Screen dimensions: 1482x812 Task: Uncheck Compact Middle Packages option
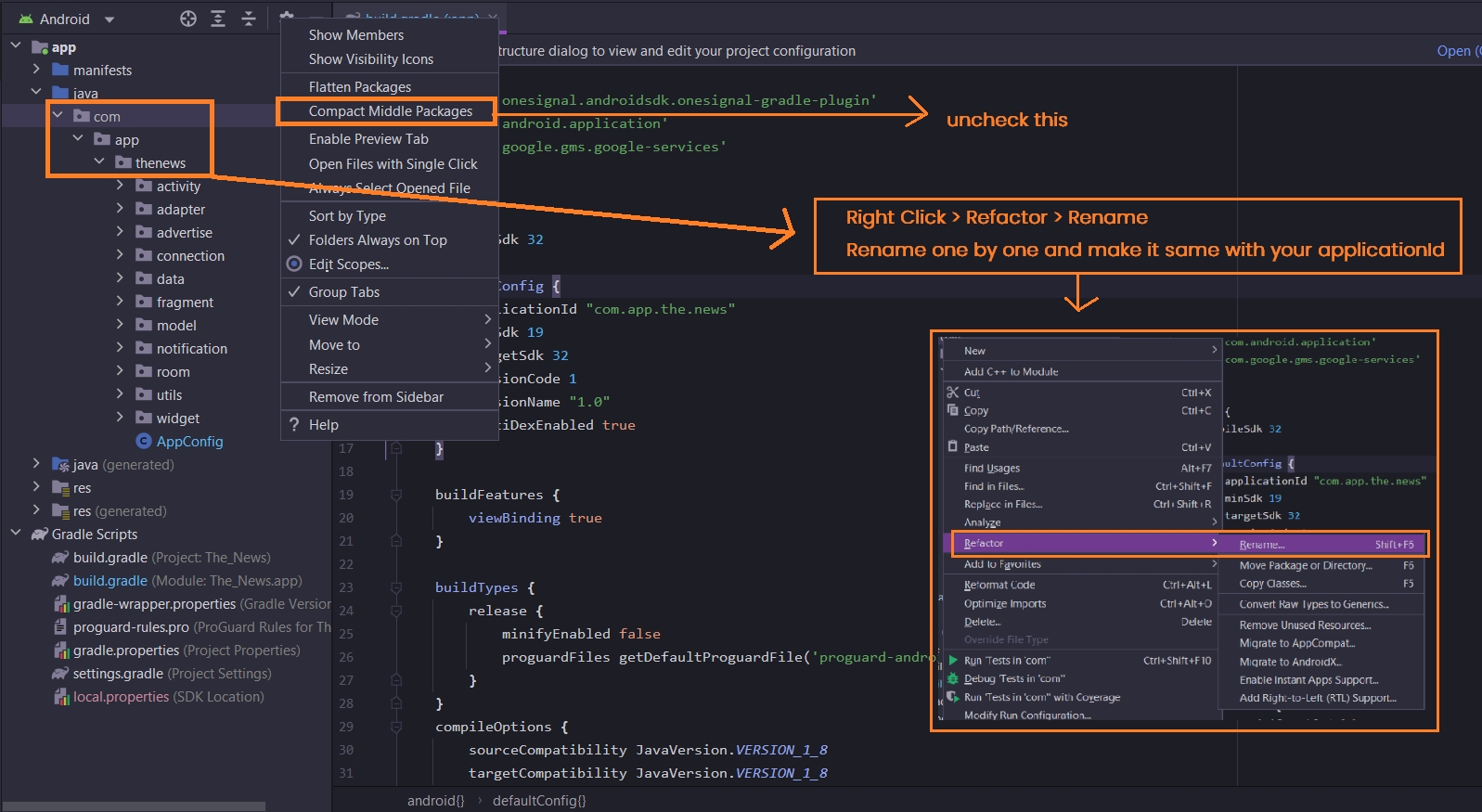point(390,111)
